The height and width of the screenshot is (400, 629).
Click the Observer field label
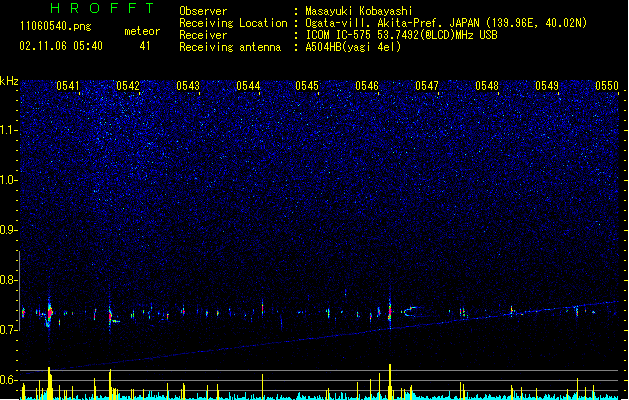203,11
